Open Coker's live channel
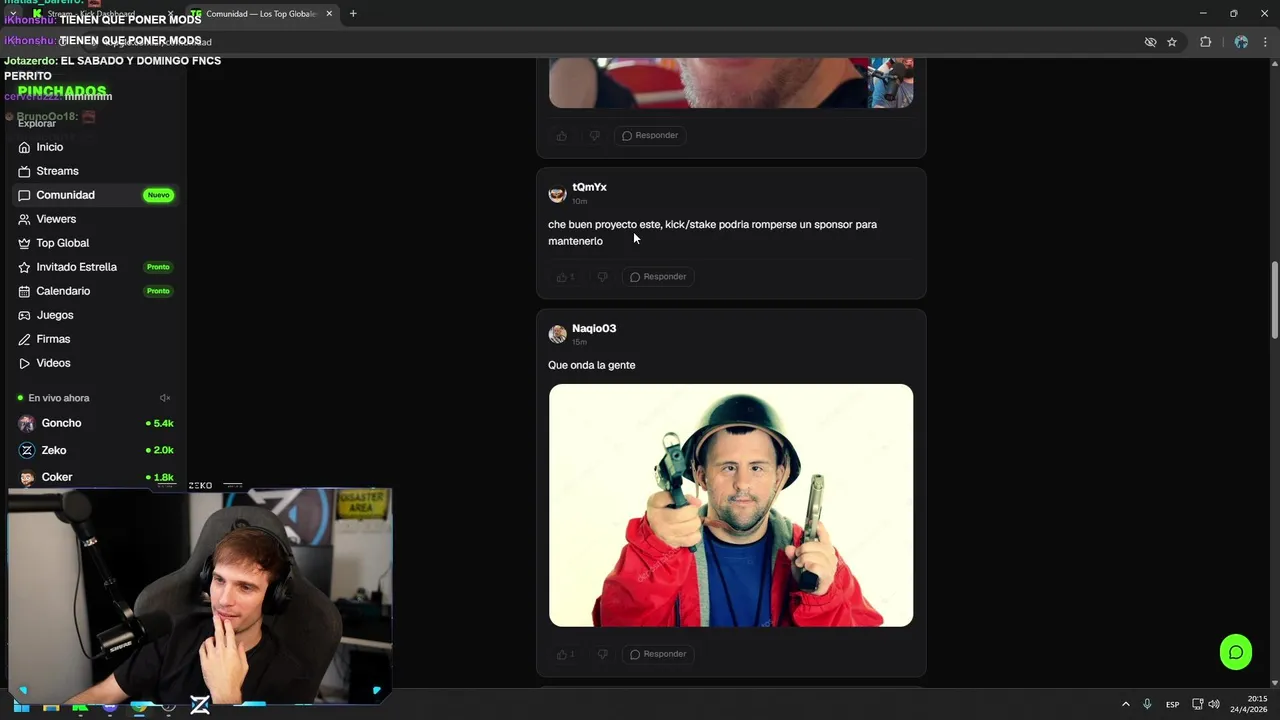The width and height of the screenshot is (1280, 720). coord(95,477)
